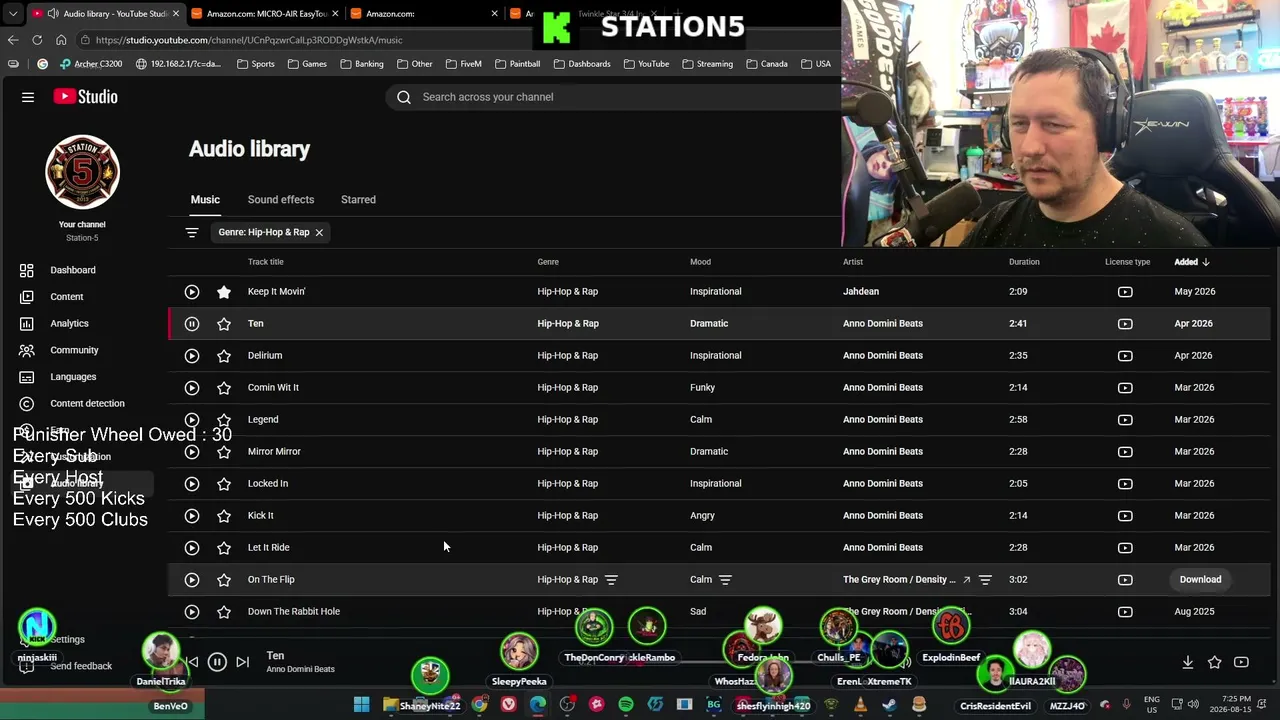1280x720 pixels.
Task: Star the track On The Flip
Action: point(224,580)
